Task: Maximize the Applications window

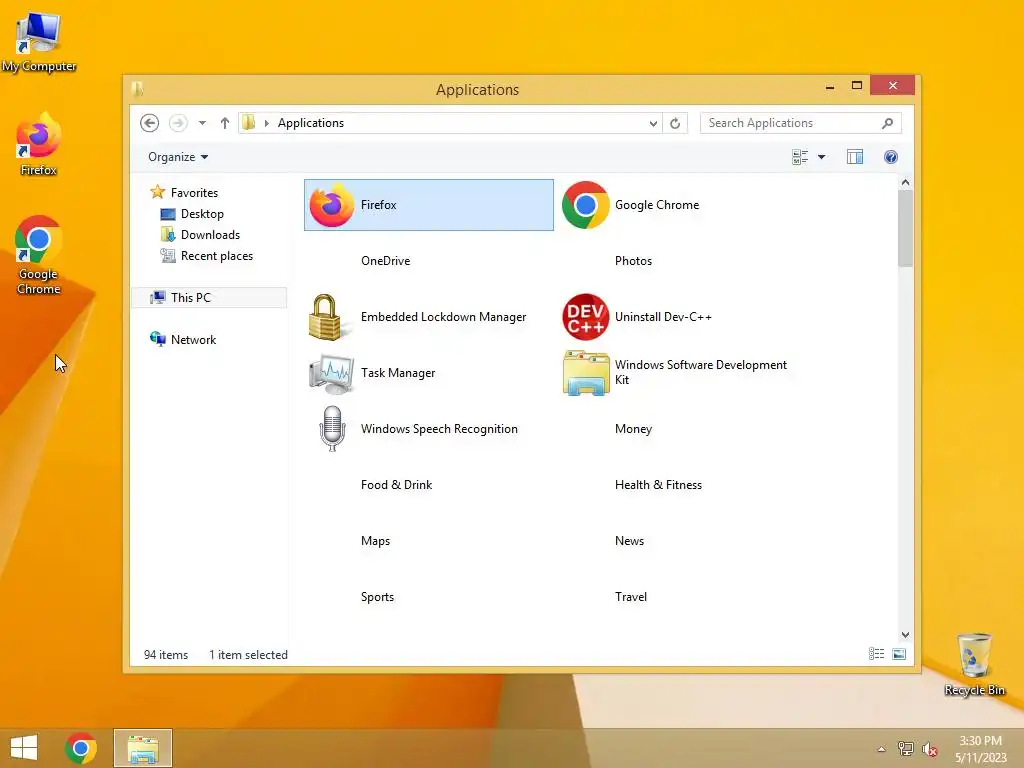Action: (x=857, y=86)
